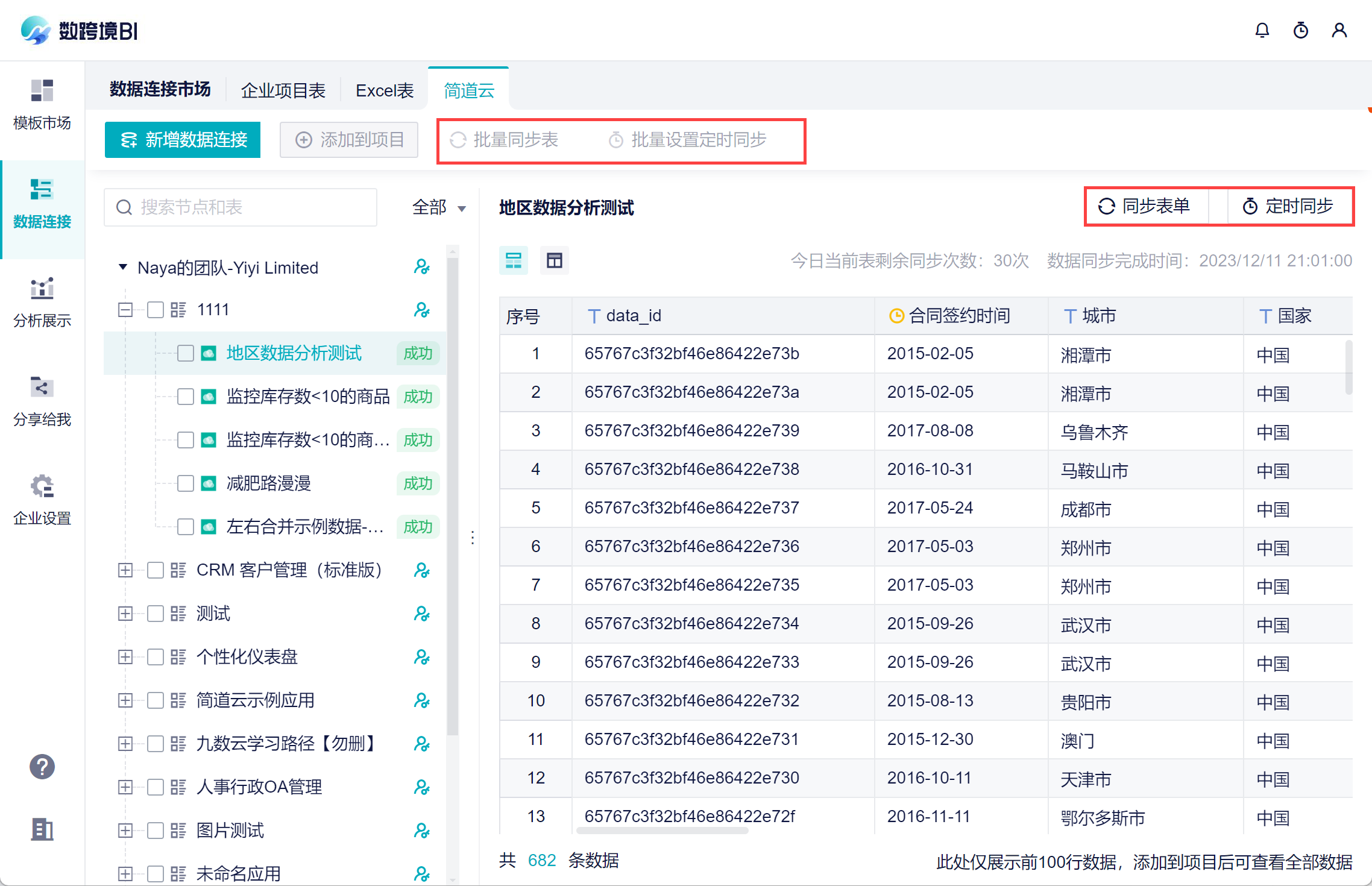The width and height of the screenshot is (1372, 886).
Task: Open the 企业项目表 tab
Action: click(x=283, y=90)
